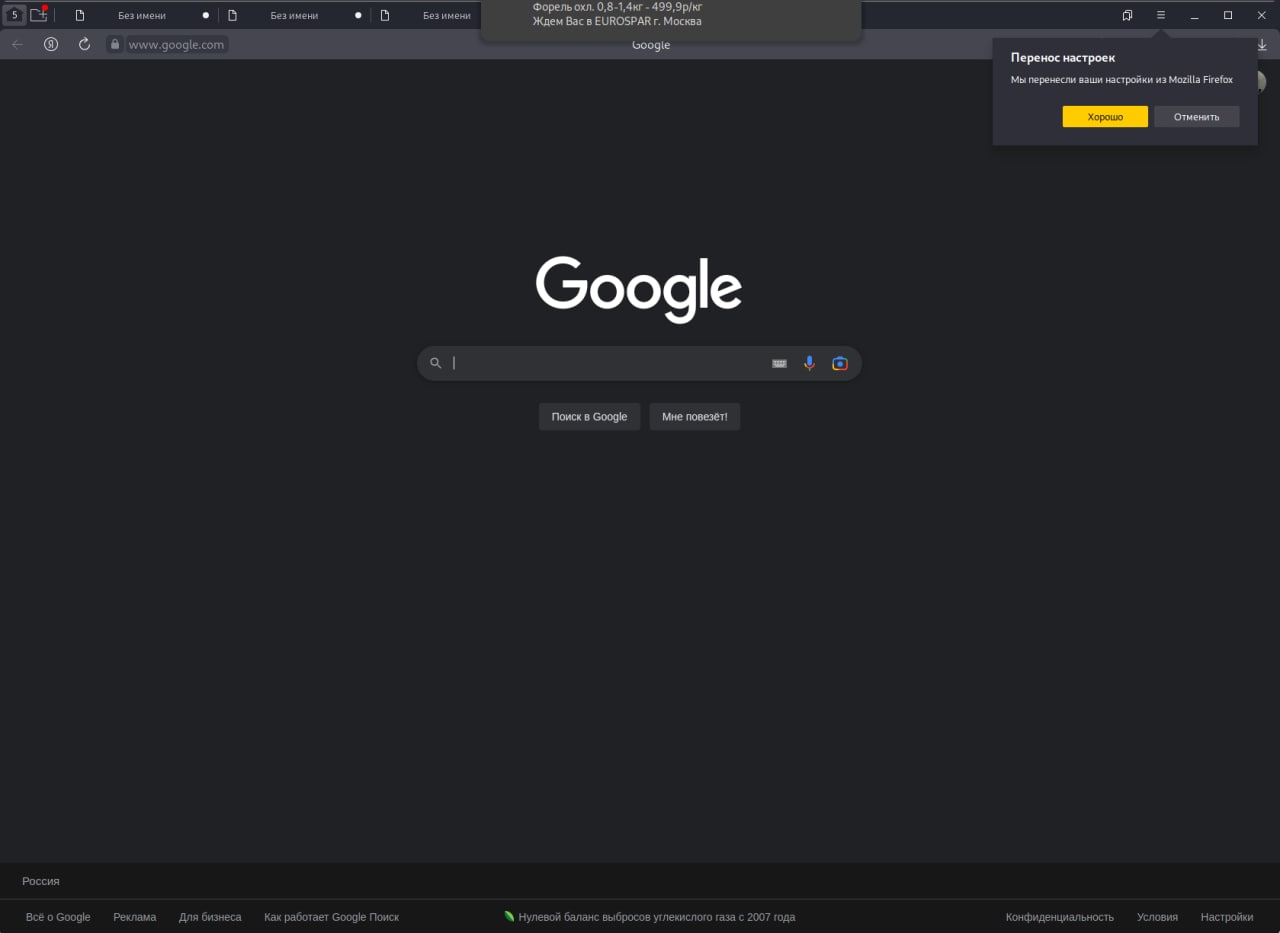The height and width of the screenshot is (933, 1280).
Task: Open the bookmarks icon in title bar
Action: (x=1127, y=15)
